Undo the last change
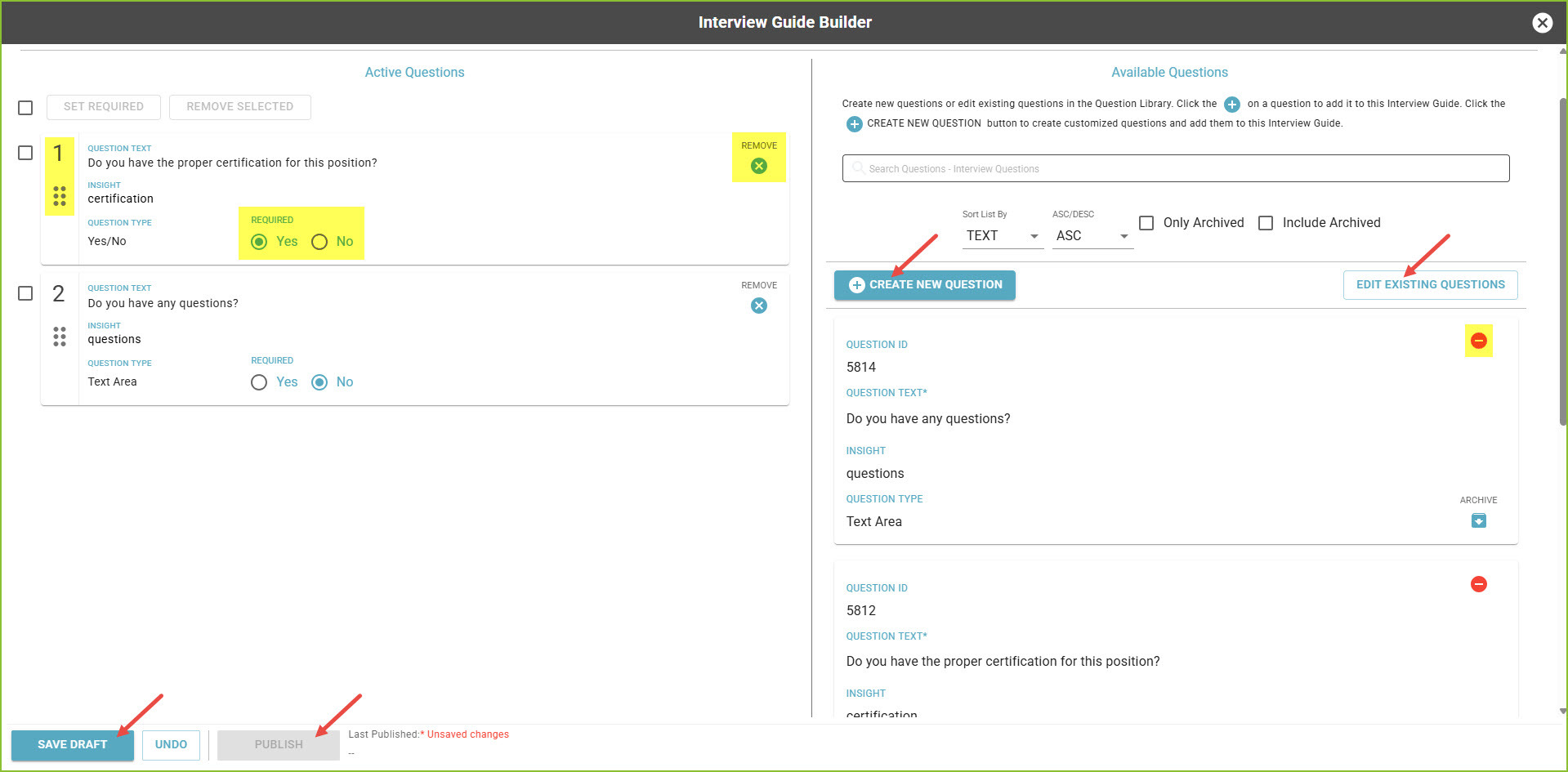1568x772 pixels. pos(171,745)
